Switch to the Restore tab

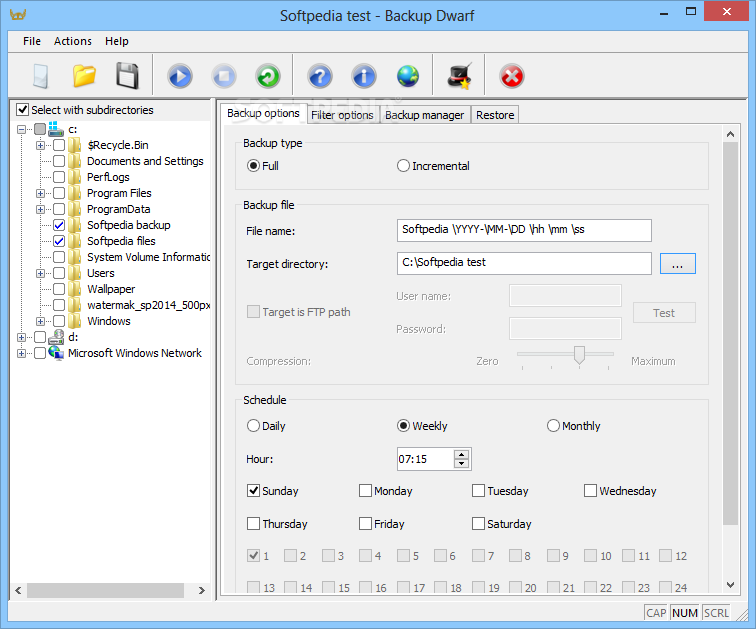click(x=495, y=115)
